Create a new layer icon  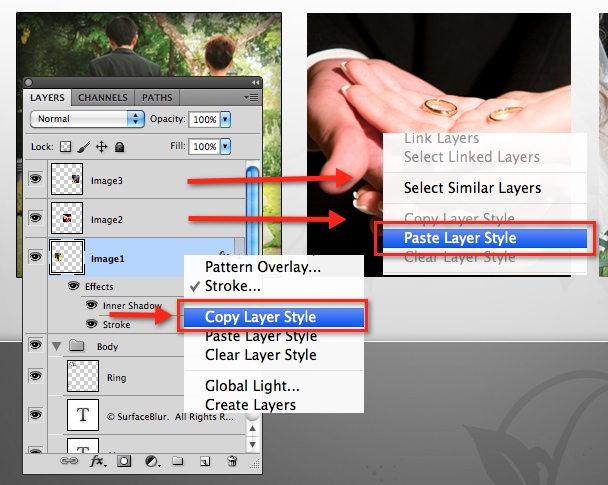205,461
